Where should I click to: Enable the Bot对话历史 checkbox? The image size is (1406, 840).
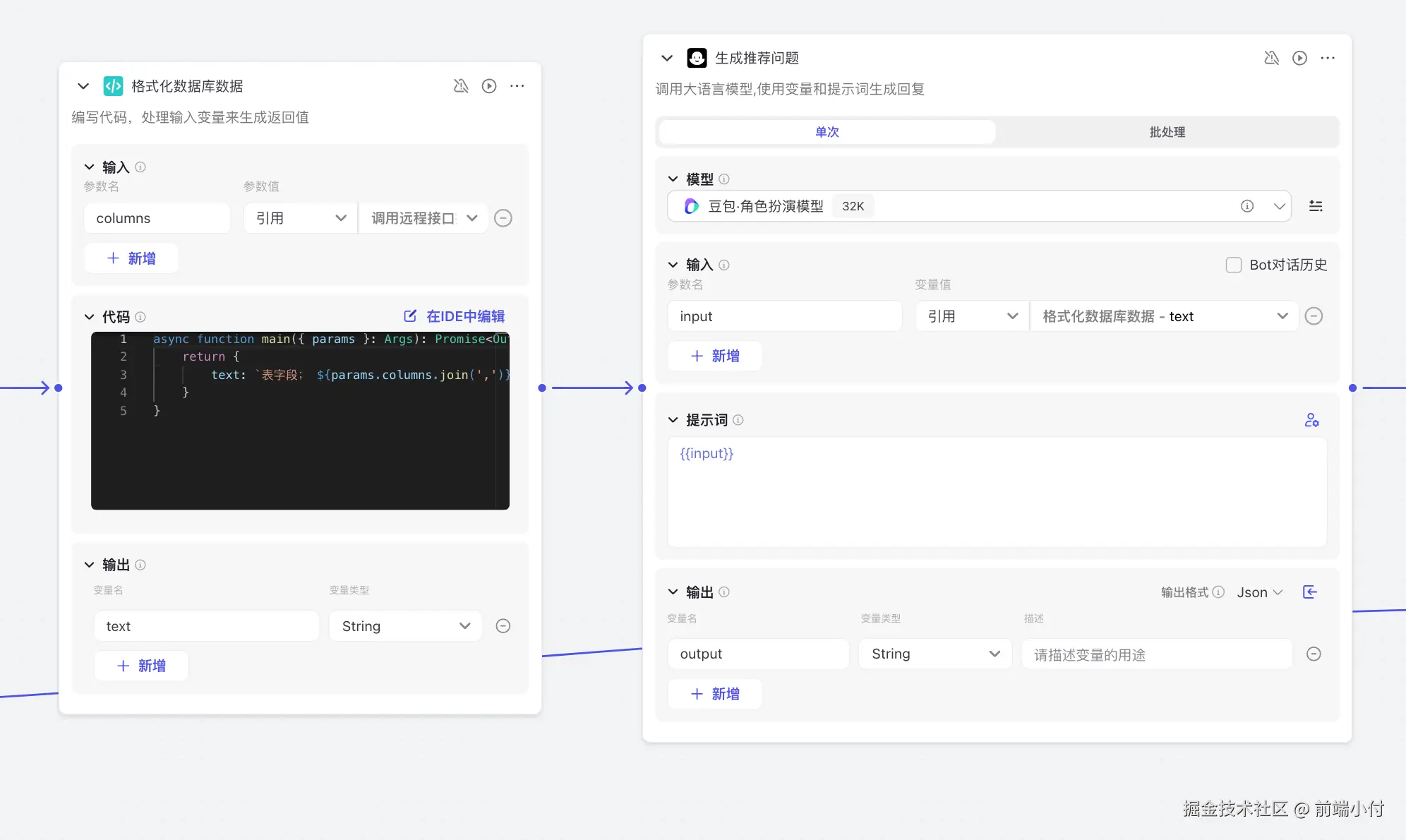pos(1234,265)
